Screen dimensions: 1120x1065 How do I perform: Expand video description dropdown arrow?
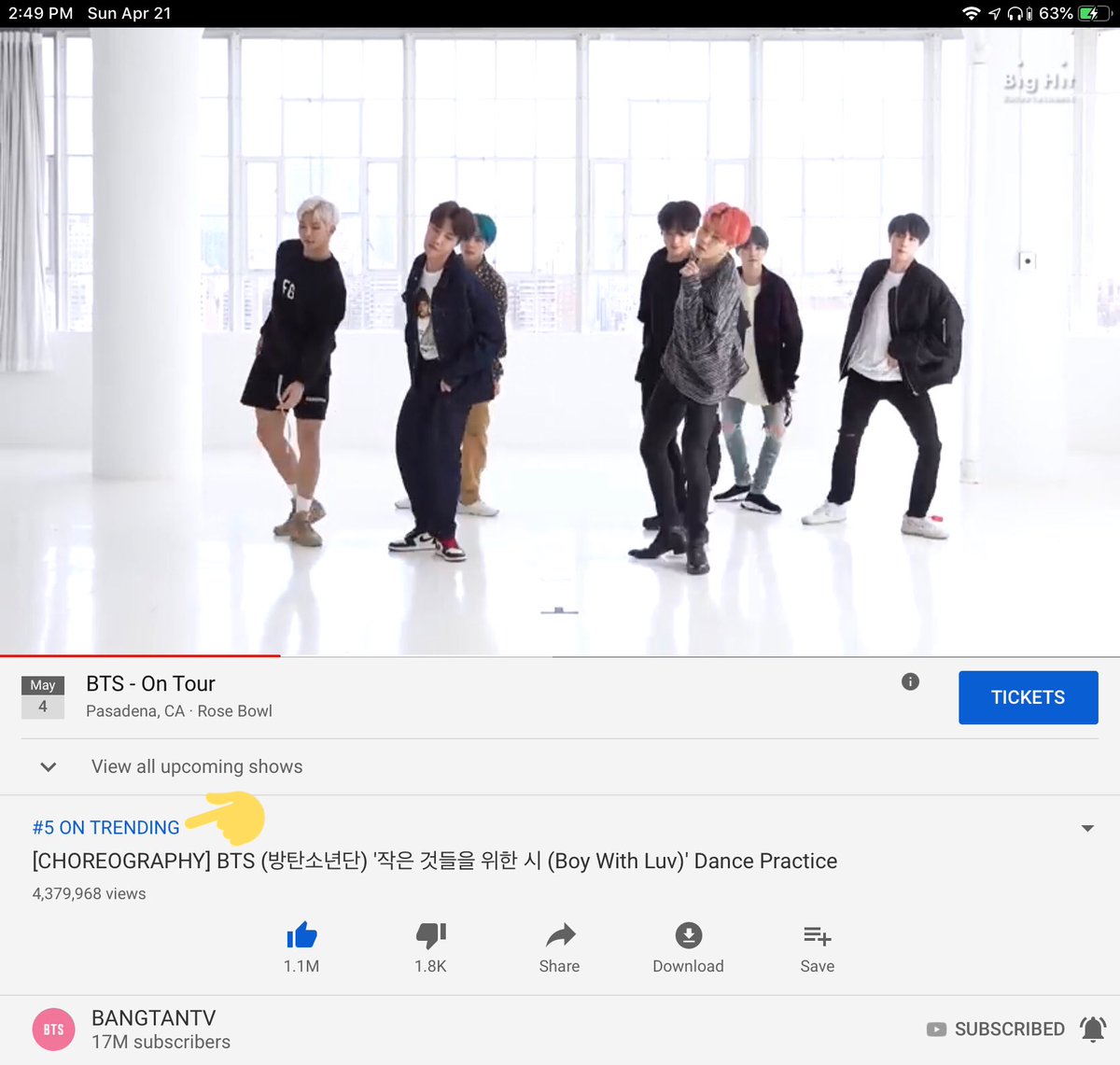1087,828
